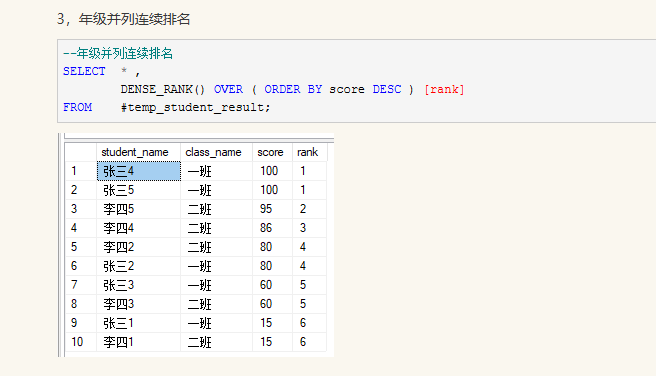Screen dimensions: 656x376
Task: Click the DENSE_RANK() function in the code
Action: point(163,90)
